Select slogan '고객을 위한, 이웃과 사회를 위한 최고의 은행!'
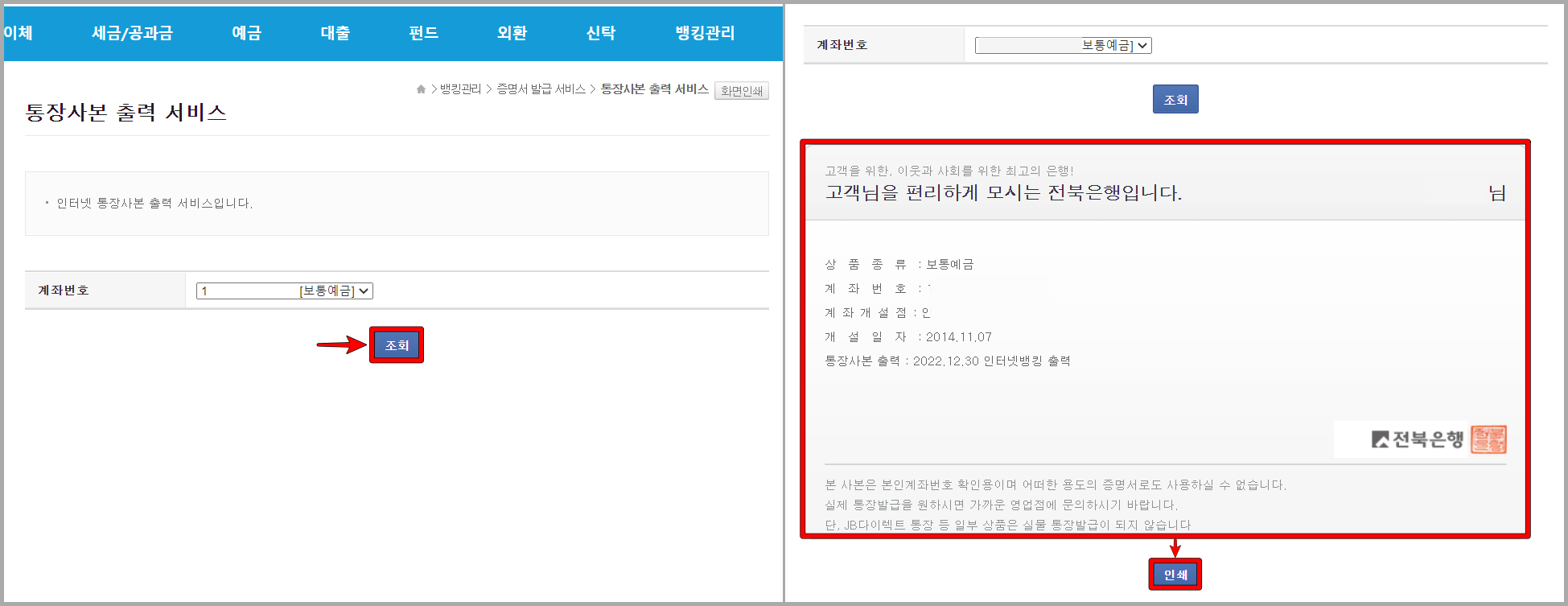1568x606 pixels. click(x=949, y=171)
